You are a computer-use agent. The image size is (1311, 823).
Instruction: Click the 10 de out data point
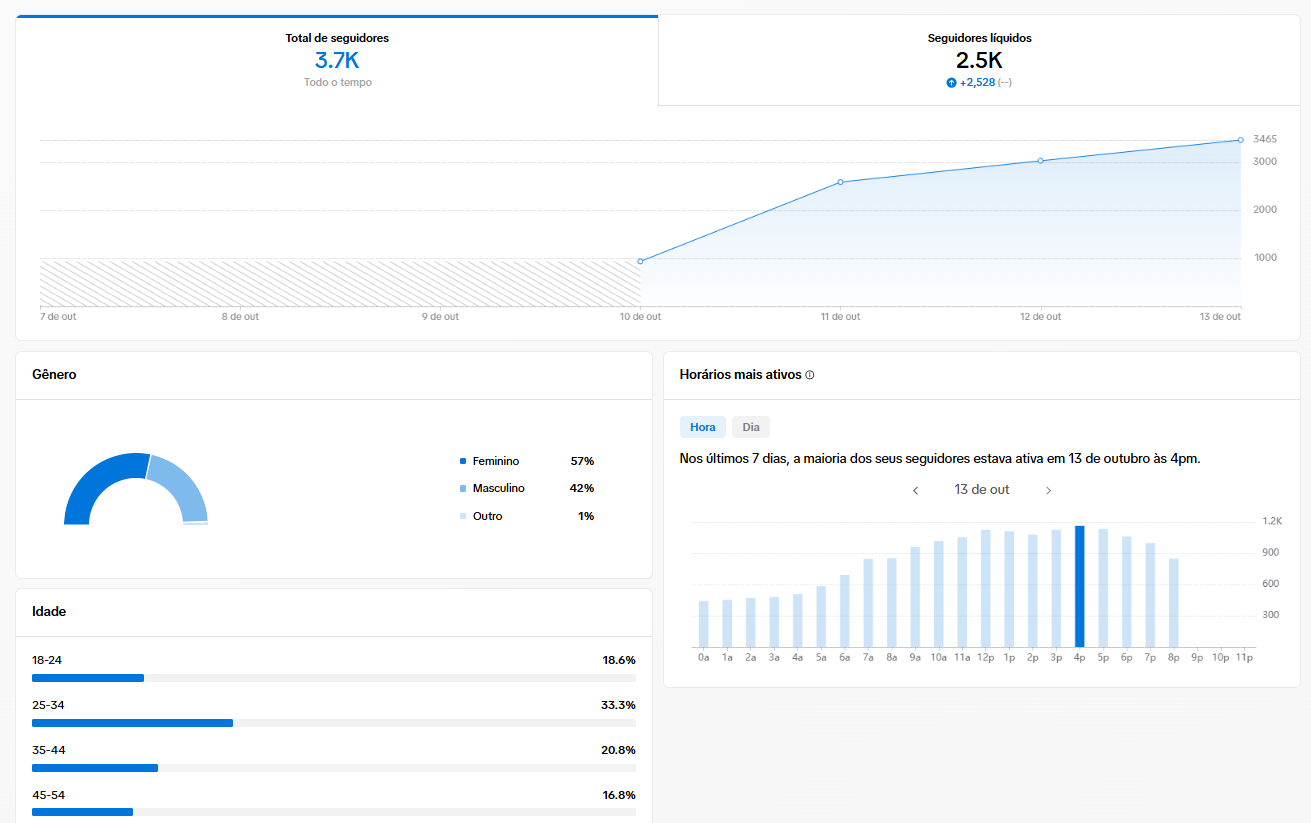pyautogui.click(x=640, y=261)
